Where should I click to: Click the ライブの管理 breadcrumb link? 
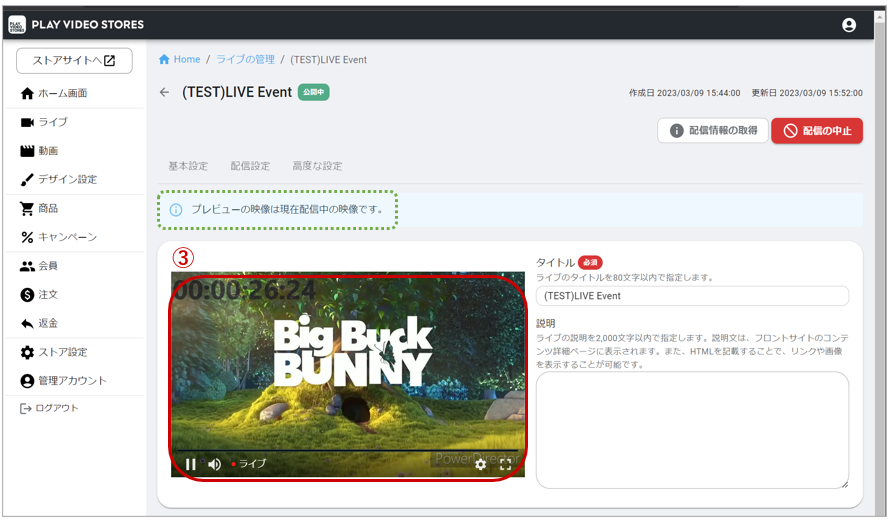pos(245,60)
